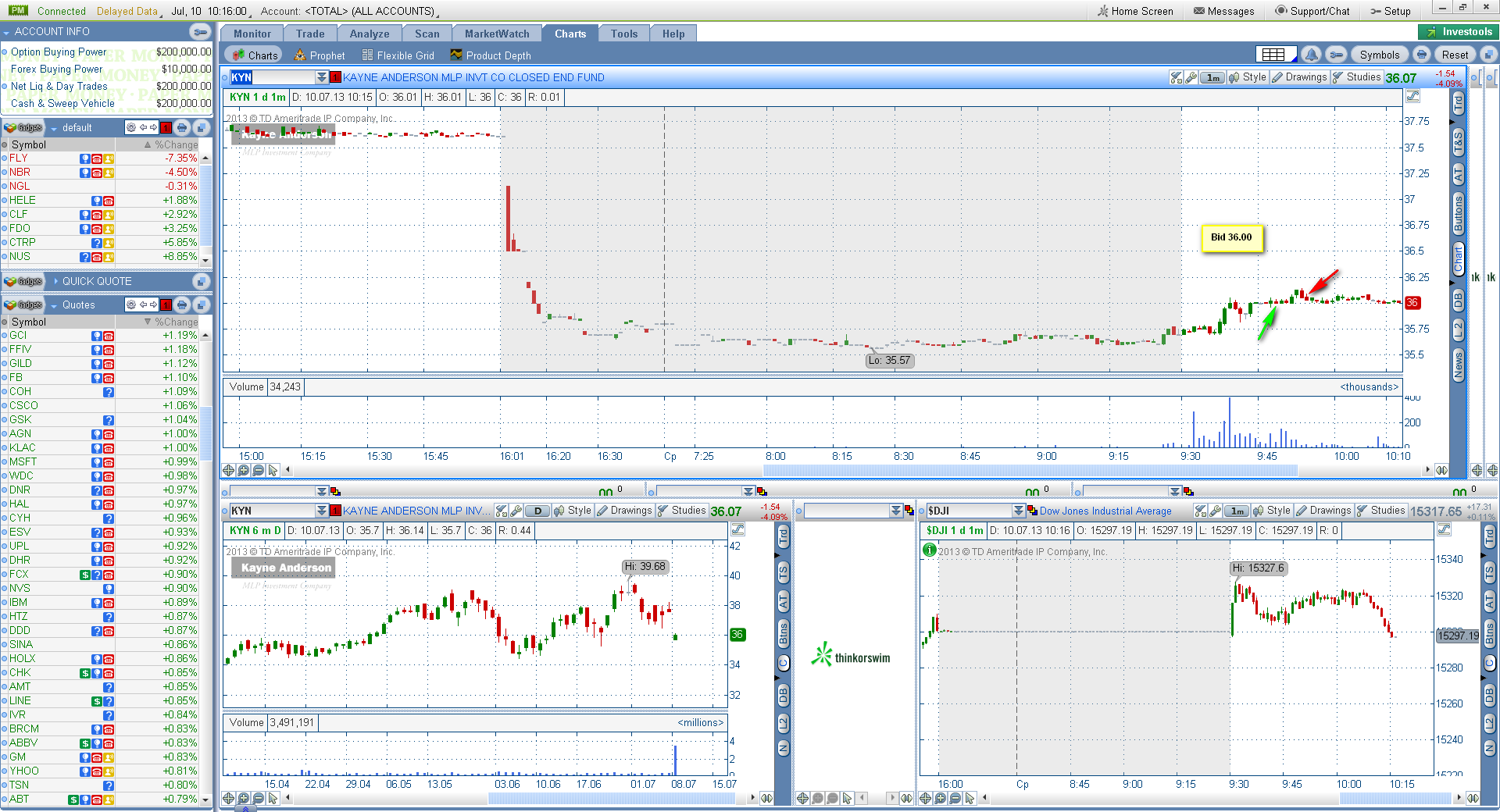The width and height of the screenshot is (1500, 812).
Task: Open Studies on main KYN chart
Action: (x=1356, y=77)
